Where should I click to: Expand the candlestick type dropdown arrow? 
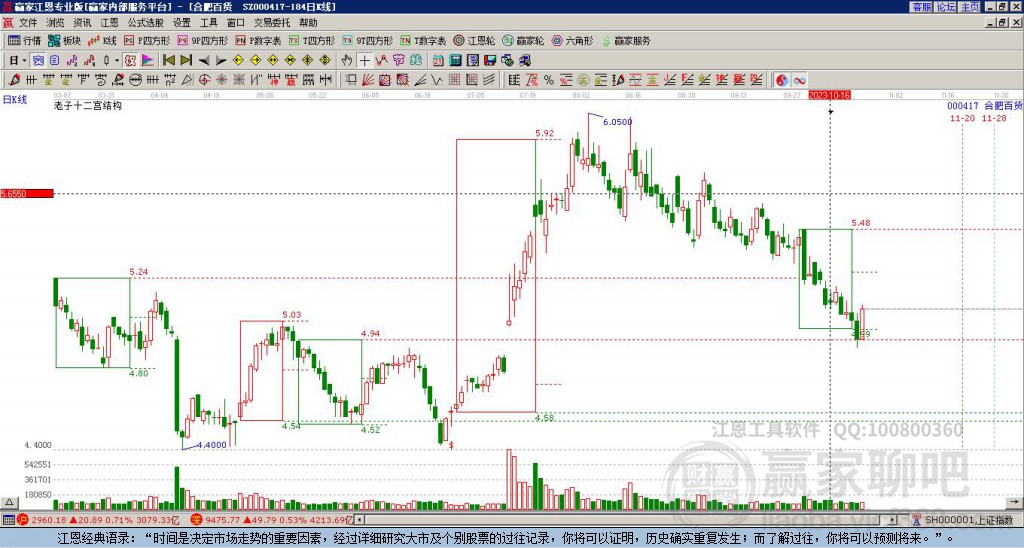click(117, 61)
